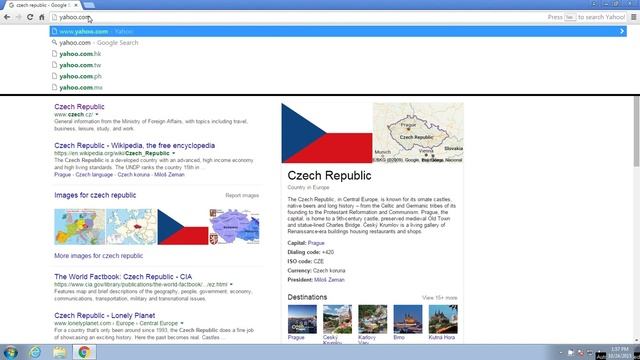640x360 pixels.
Task: Open the Miloš Zeman president link
Action: click(329, 280)
